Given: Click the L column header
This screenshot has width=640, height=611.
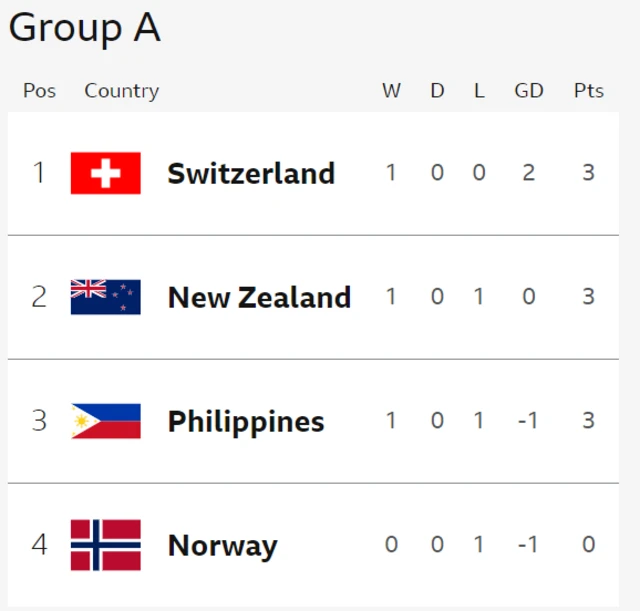Looking at the screenshot, I should tap(479, 91).
